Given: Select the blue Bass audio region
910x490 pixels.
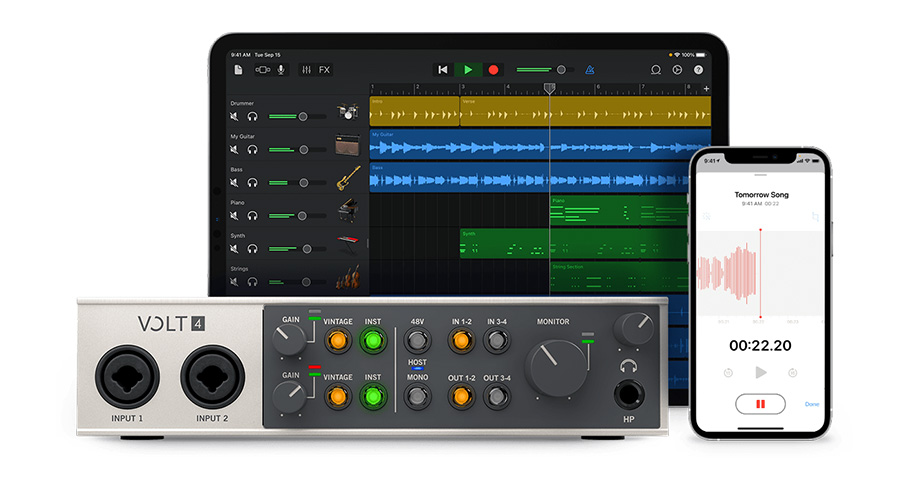Looking at the screenshot, I should point(528,177).
